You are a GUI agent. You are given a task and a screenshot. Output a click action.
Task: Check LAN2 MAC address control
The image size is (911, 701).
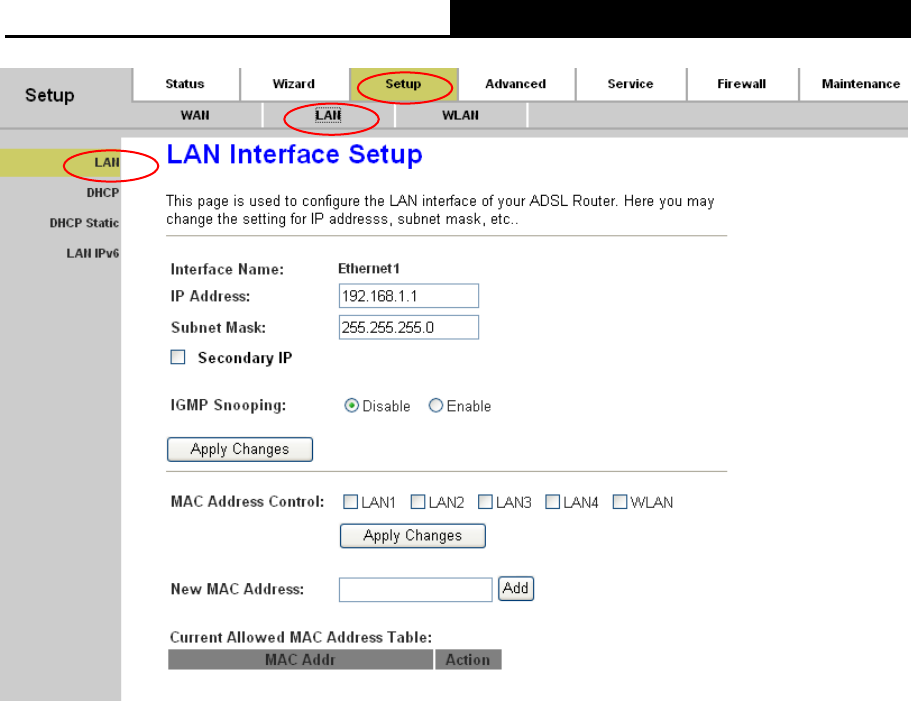point(418,502)
